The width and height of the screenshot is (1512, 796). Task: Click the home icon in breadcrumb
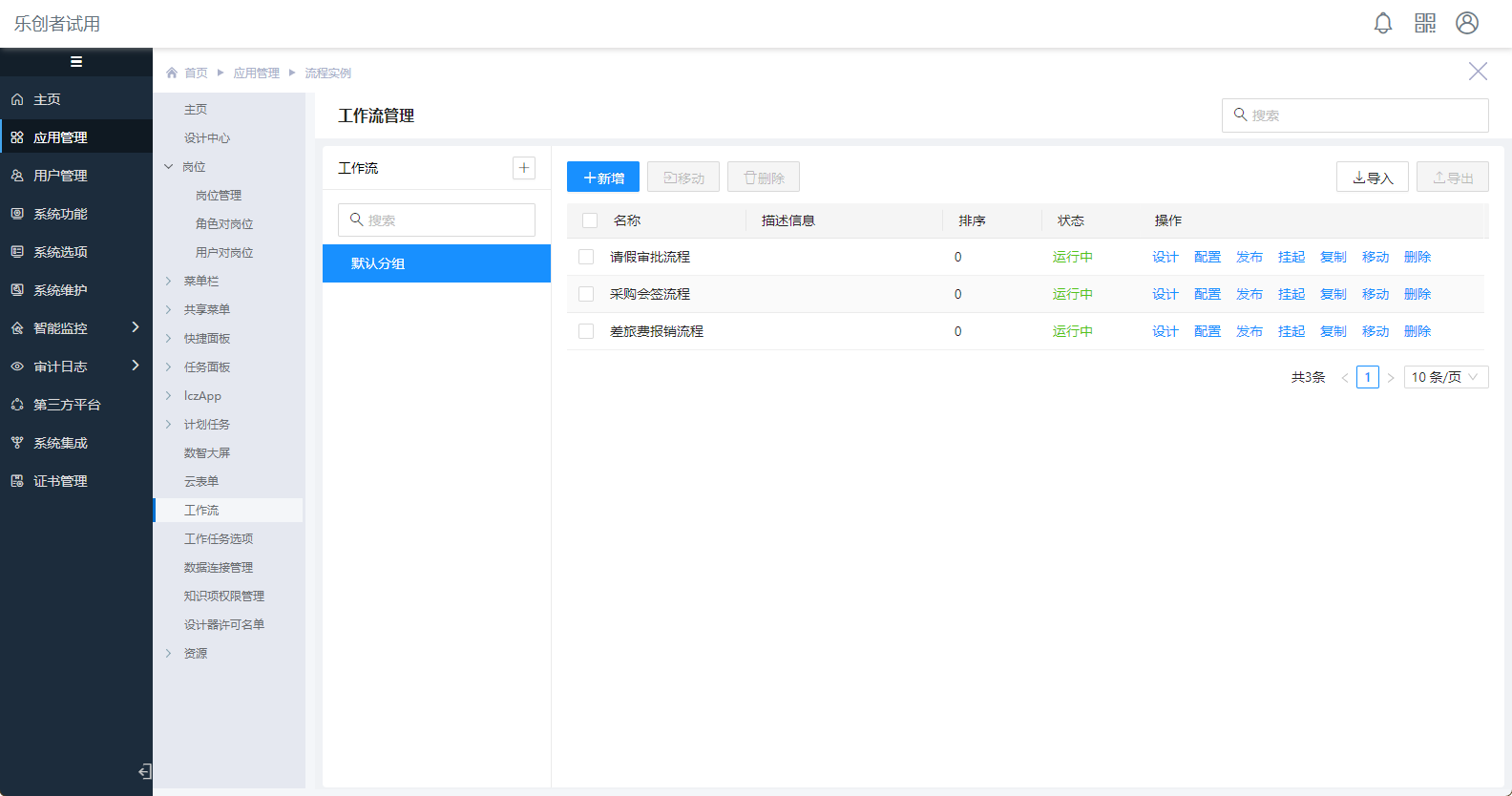[172, 73]
